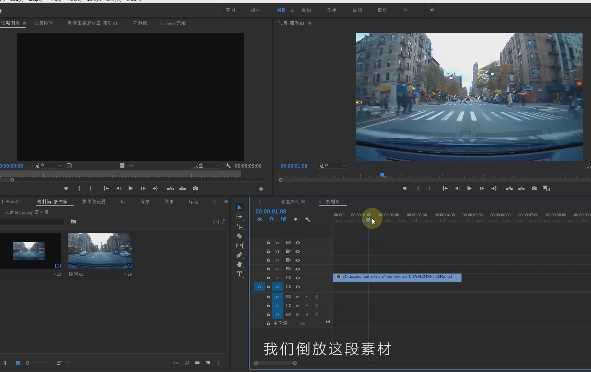The image size is (591, 372).
Task: Select the Ripple Edit tool
Action: pos(239,227)
